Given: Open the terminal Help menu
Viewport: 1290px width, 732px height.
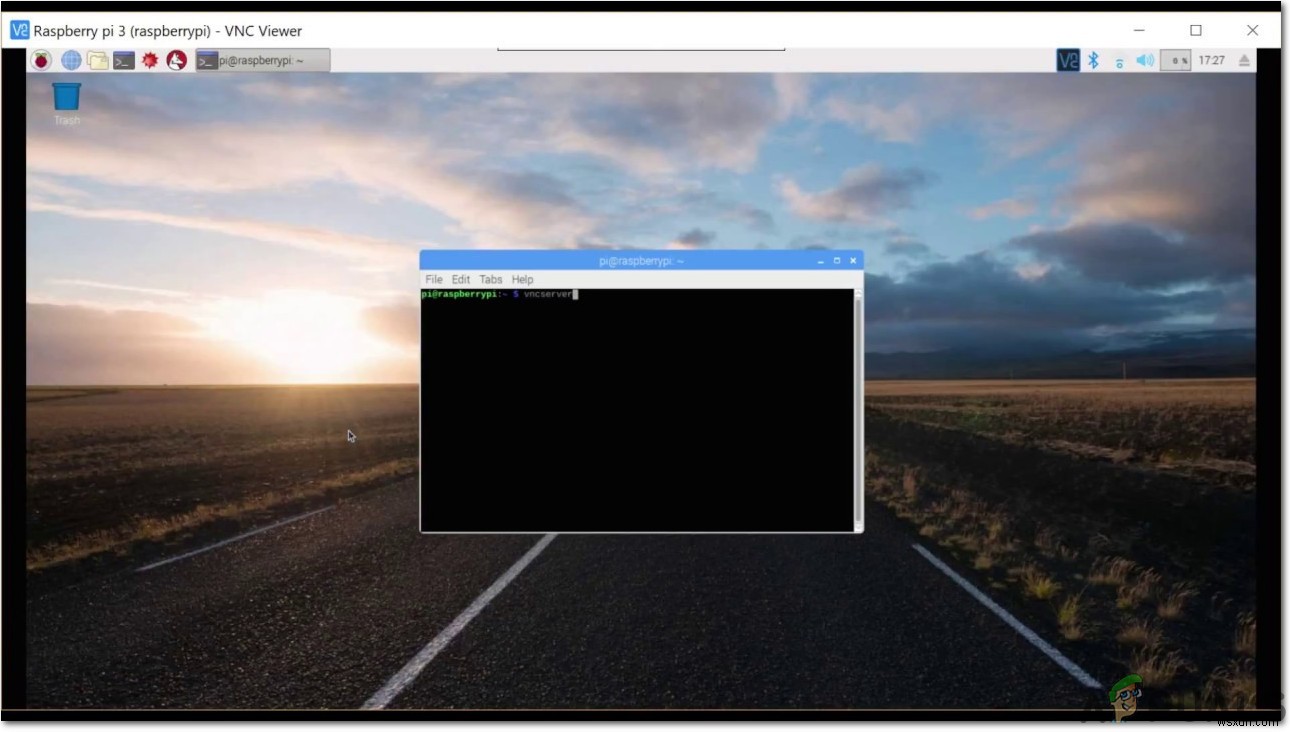Looking at the screenshot, I should (x=521, y=279).
